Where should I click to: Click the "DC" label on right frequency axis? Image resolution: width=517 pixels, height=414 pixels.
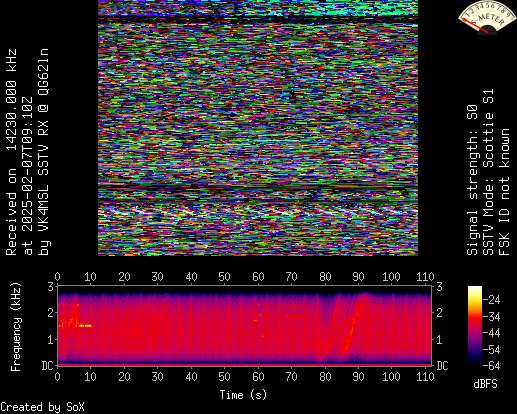click(442, 366)
